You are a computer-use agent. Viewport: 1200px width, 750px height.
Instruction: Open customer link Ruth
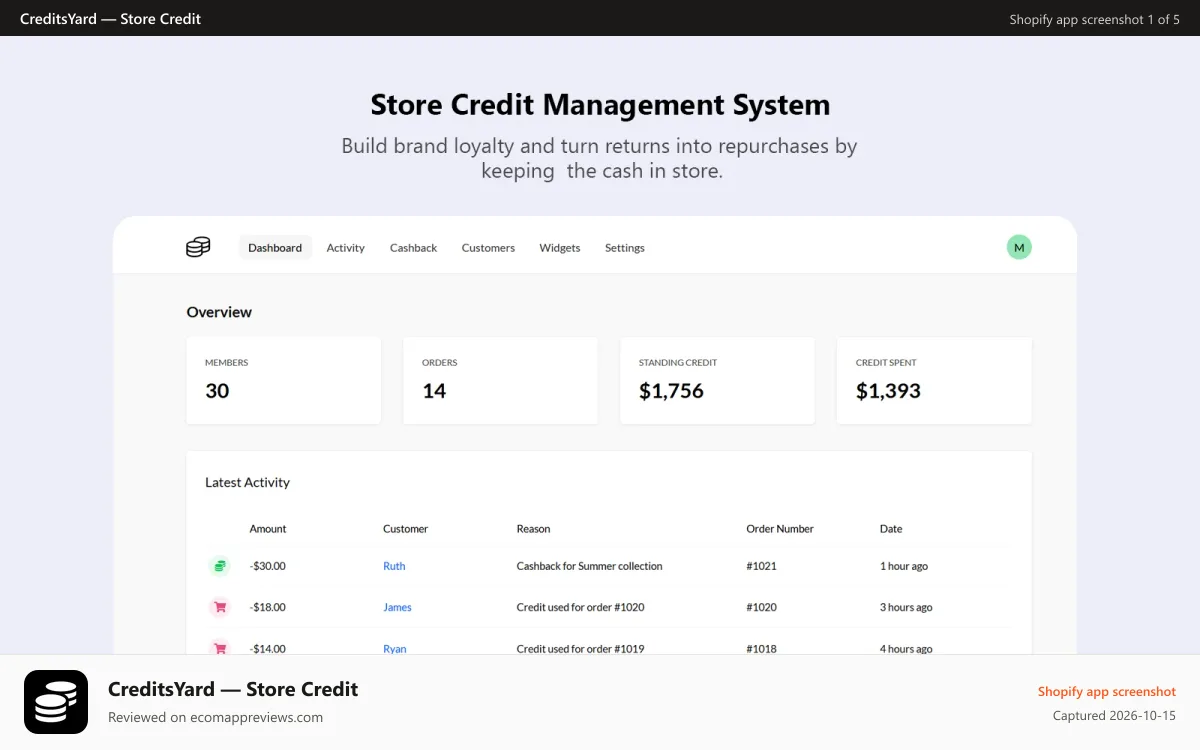point(394,566)
